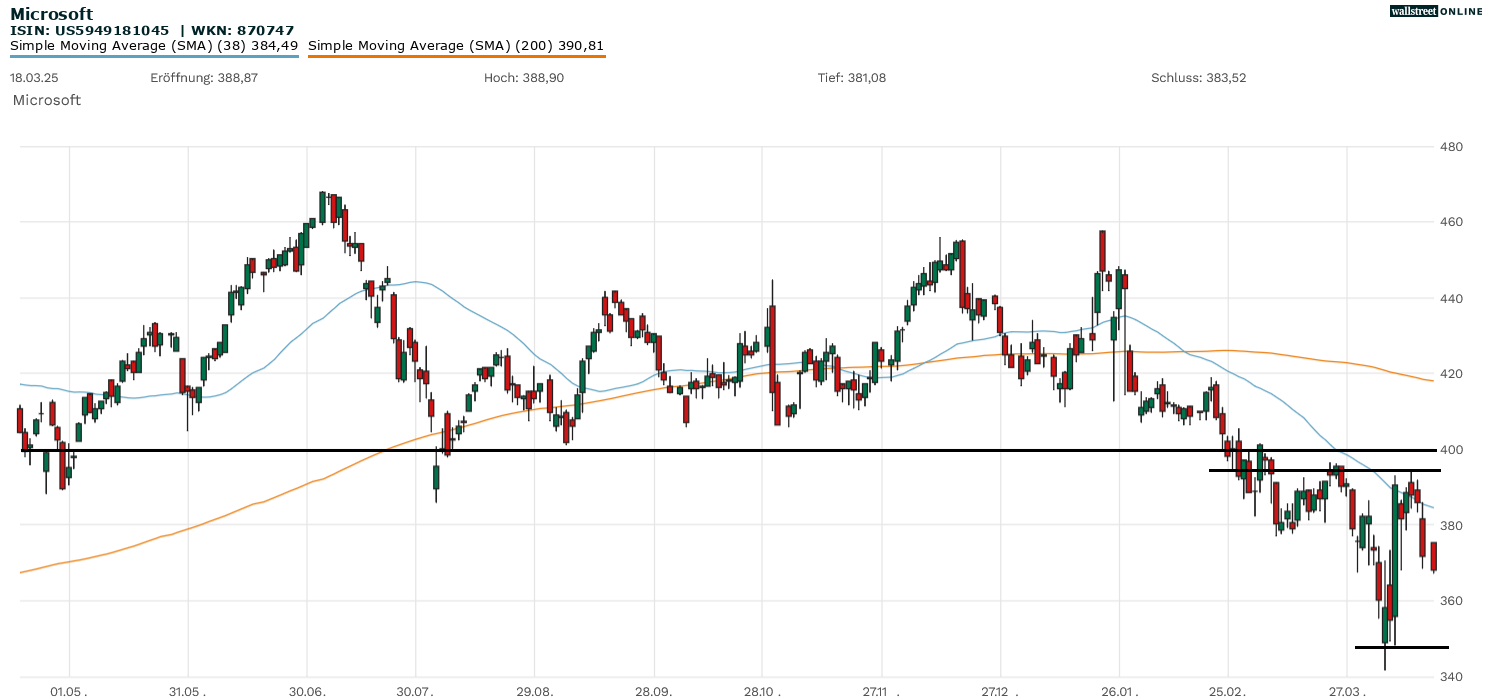
Task: Click the Hoch: 388,90 value
Action: pos(524,77)
